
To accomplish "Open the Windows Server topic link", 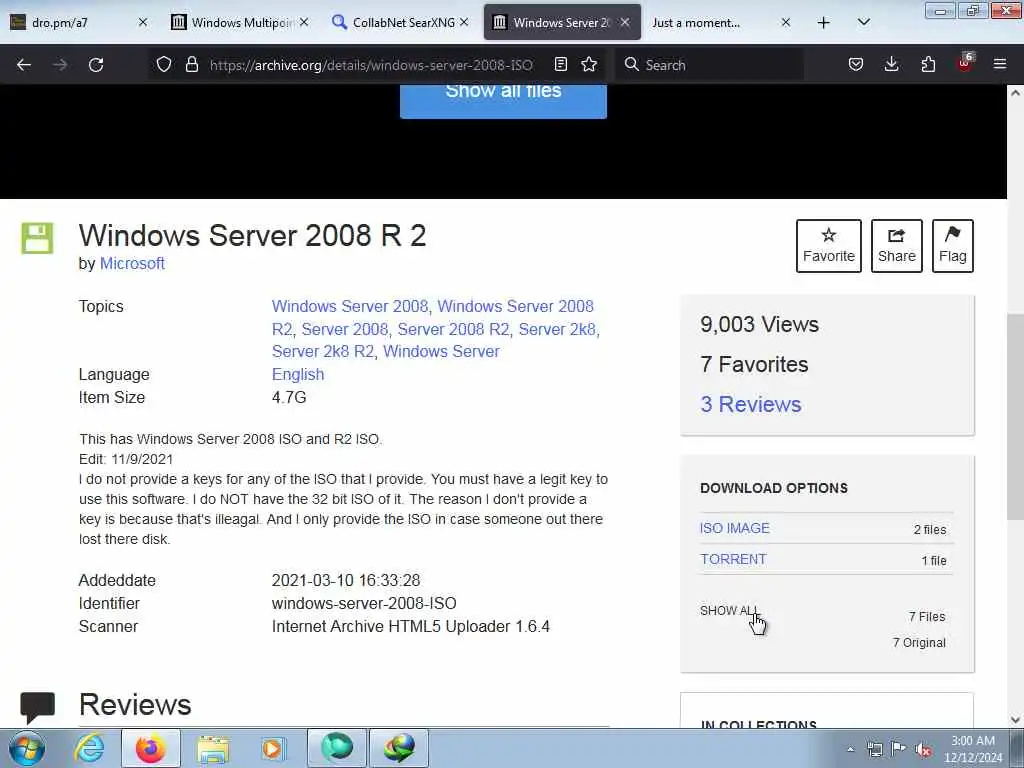I will (441, 351).
